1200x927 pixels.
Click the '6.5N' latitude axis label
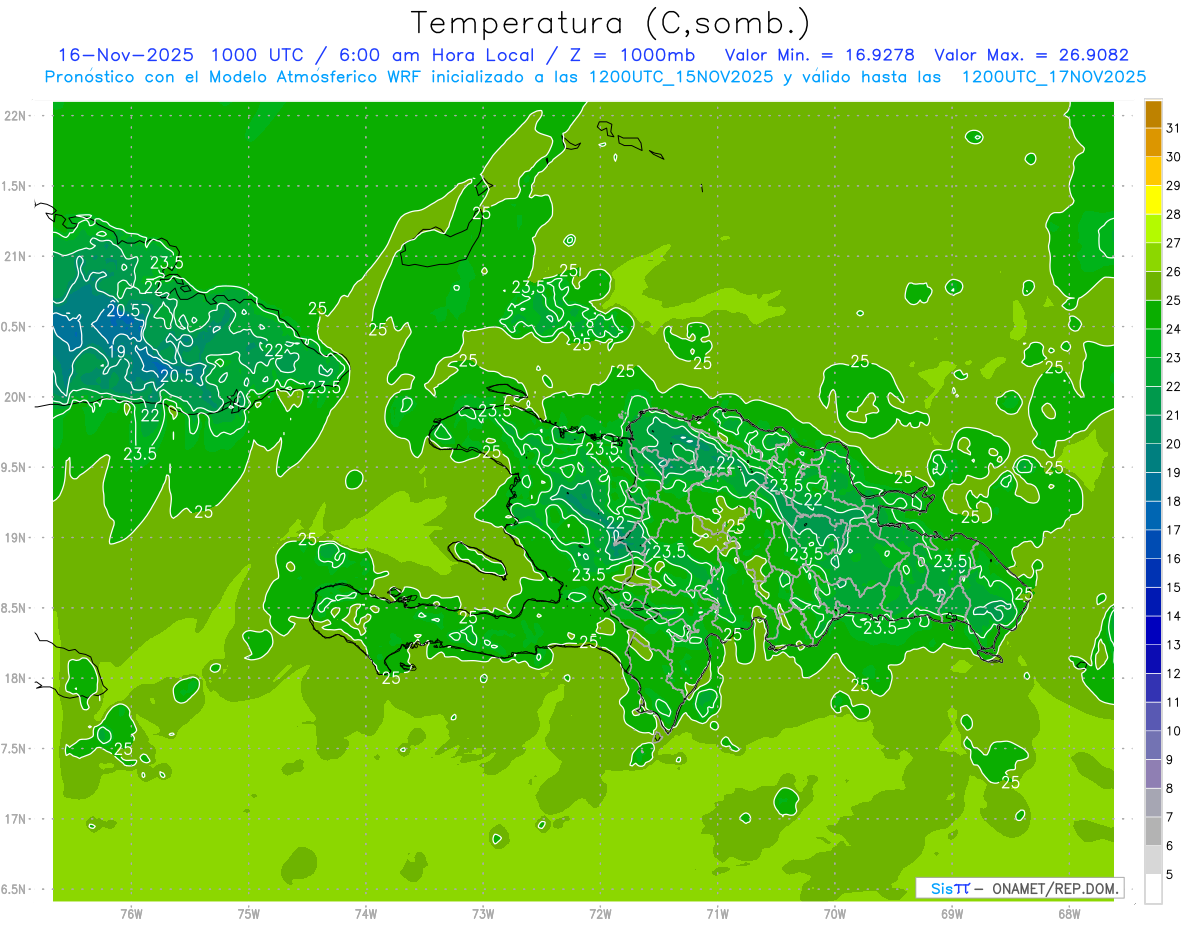click(15, 890)
